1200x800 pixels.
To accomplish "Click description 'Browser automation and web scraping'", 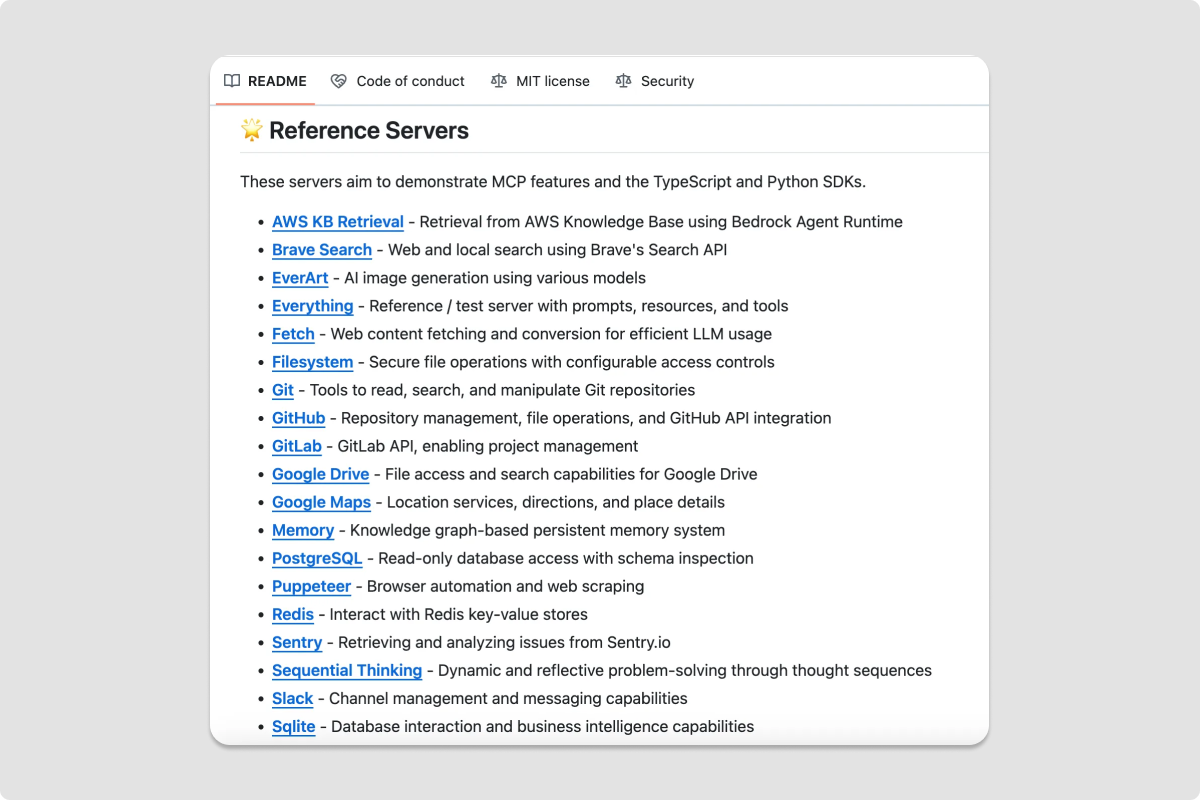I will point(505,586).
